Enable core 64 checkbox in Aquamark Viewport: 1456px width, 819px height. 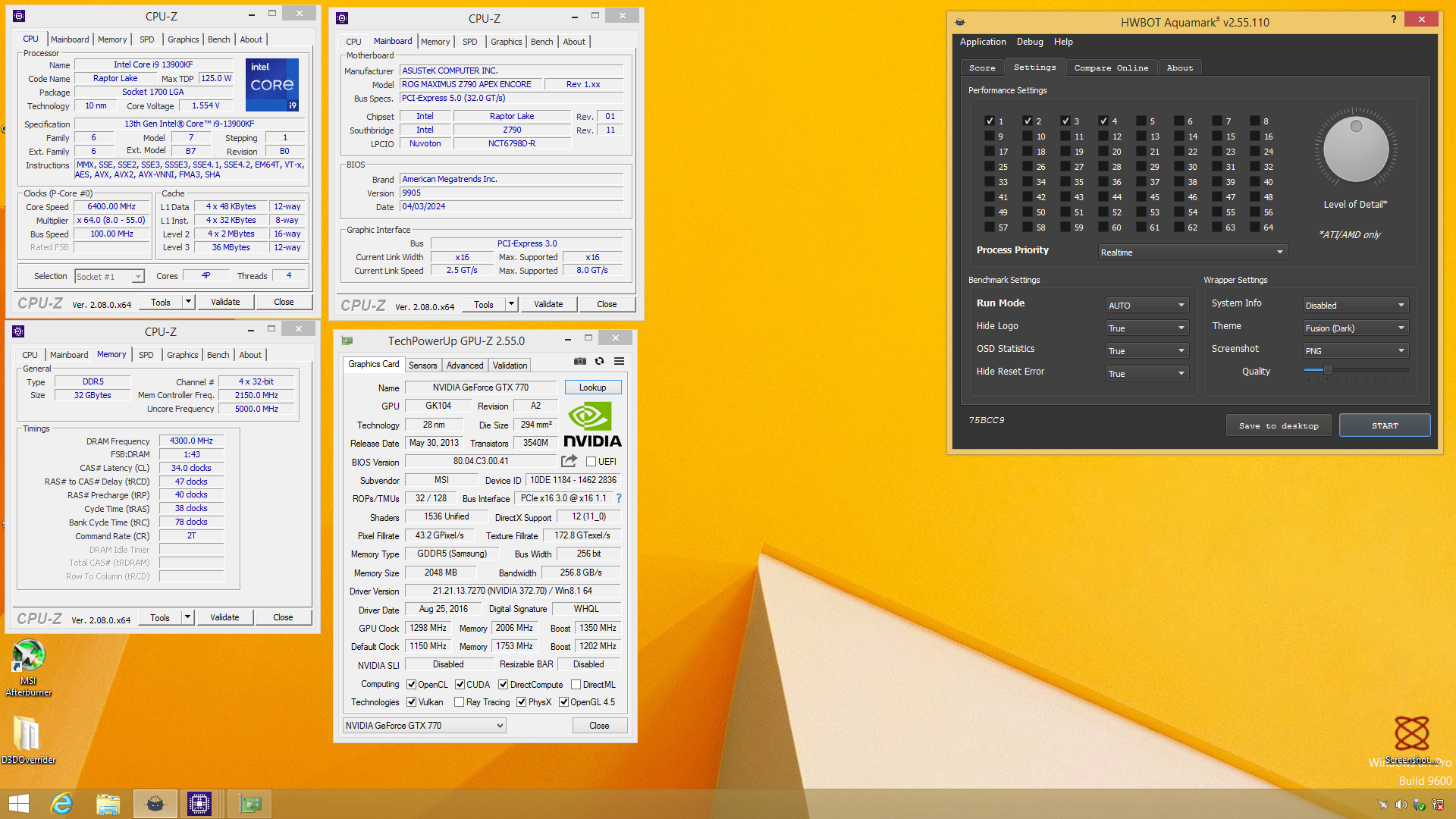coord(1255,227)
